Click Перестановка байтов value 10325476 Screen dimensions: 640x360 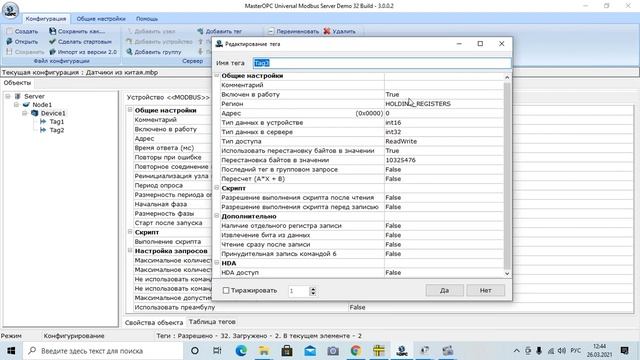tap(443, 160)
